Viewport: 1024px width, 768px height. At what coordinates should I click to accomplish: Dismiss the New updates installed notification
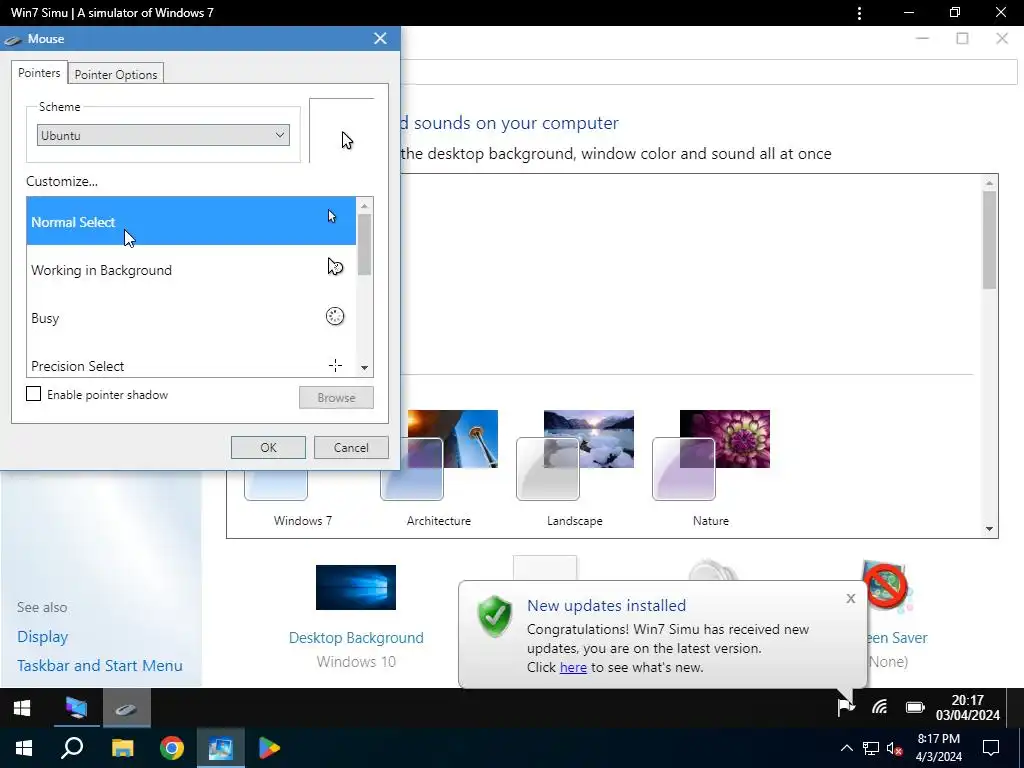tap(850, 598)
